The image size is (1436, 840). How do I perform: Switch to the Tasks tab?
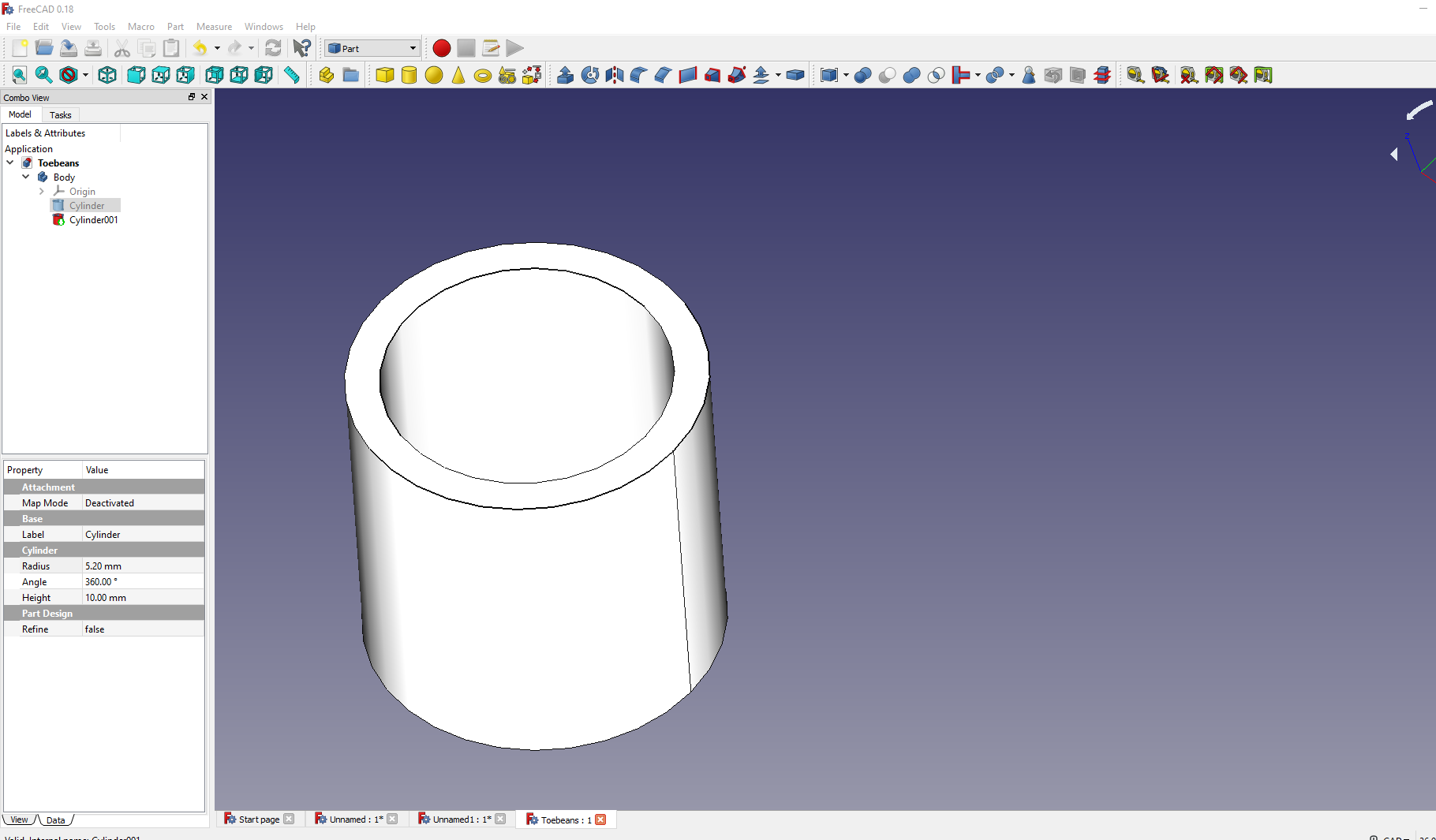[x=60, y=114]
